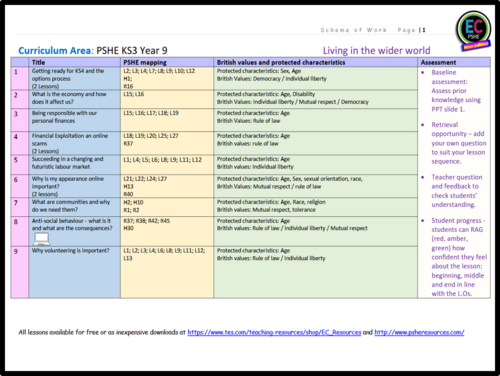
Task: Click Financial Exploitation an online scams cell
Action: [70, 143]
